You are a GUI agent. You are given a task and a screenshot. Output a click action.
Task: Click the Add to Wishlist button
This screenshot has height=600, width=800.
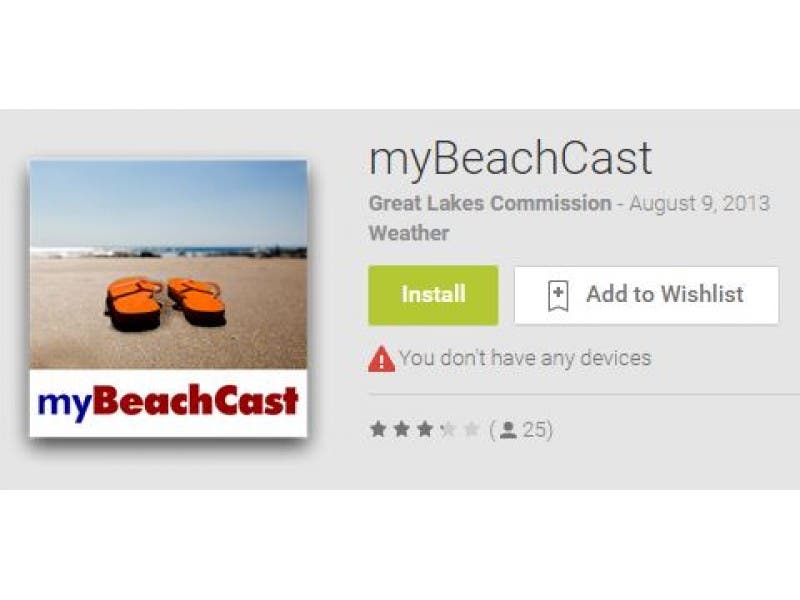click(646, 295)
